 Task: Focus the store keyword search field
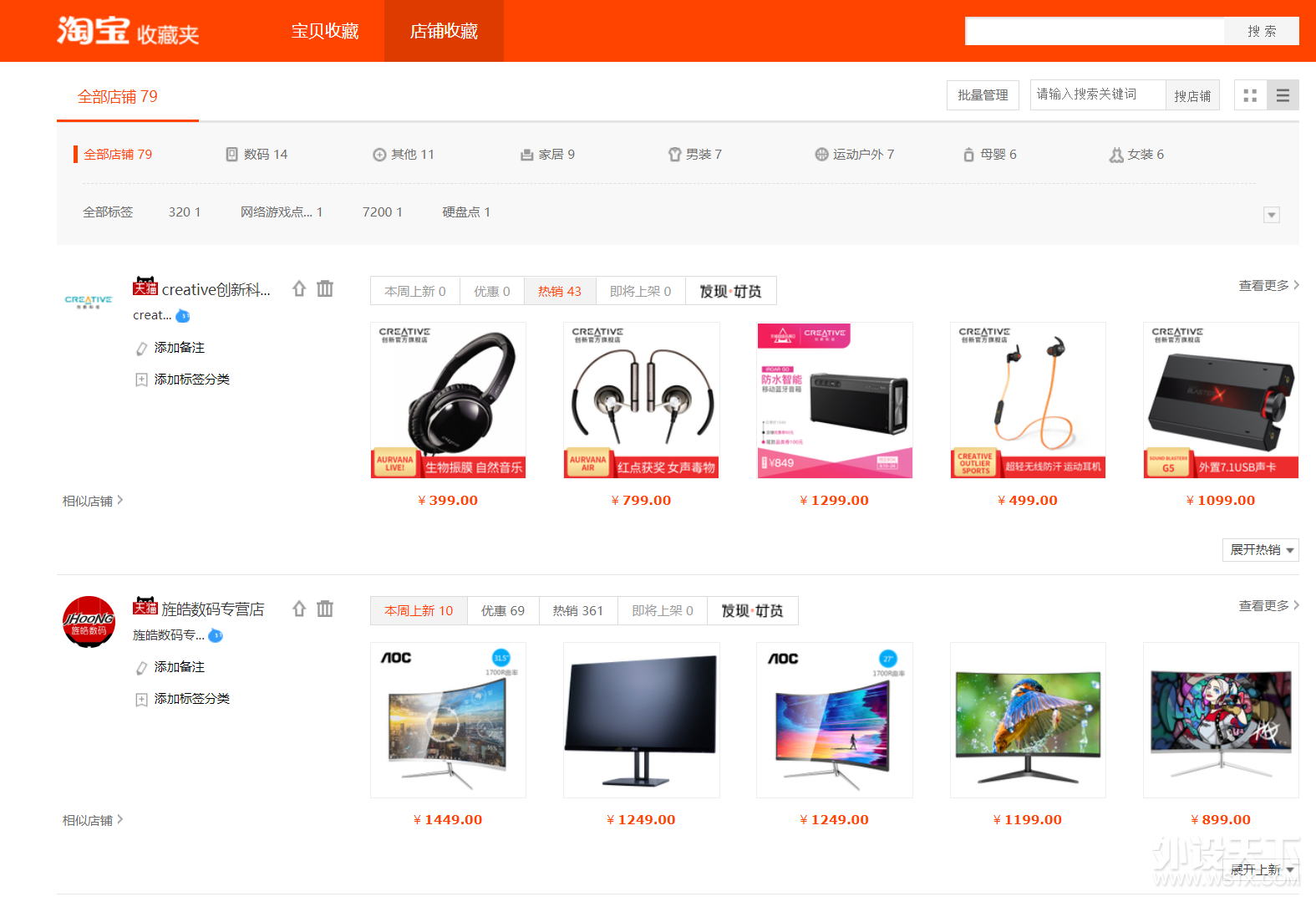click(x=1098, y=94)
